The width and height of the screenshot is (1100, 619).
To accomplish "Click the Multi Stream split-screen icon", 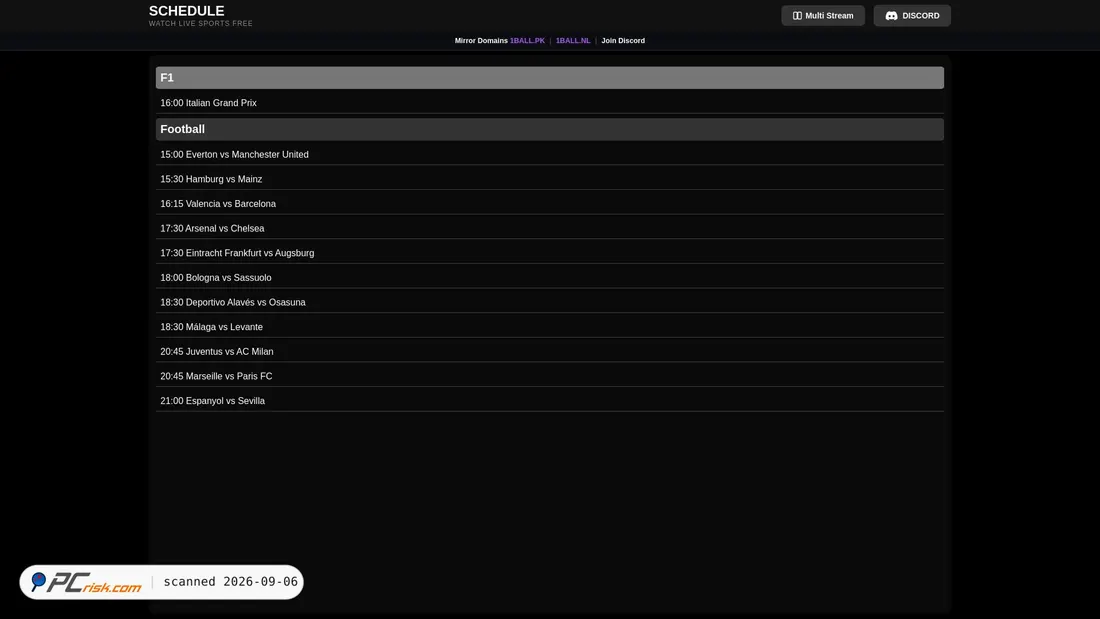I will tap(797, 15).
